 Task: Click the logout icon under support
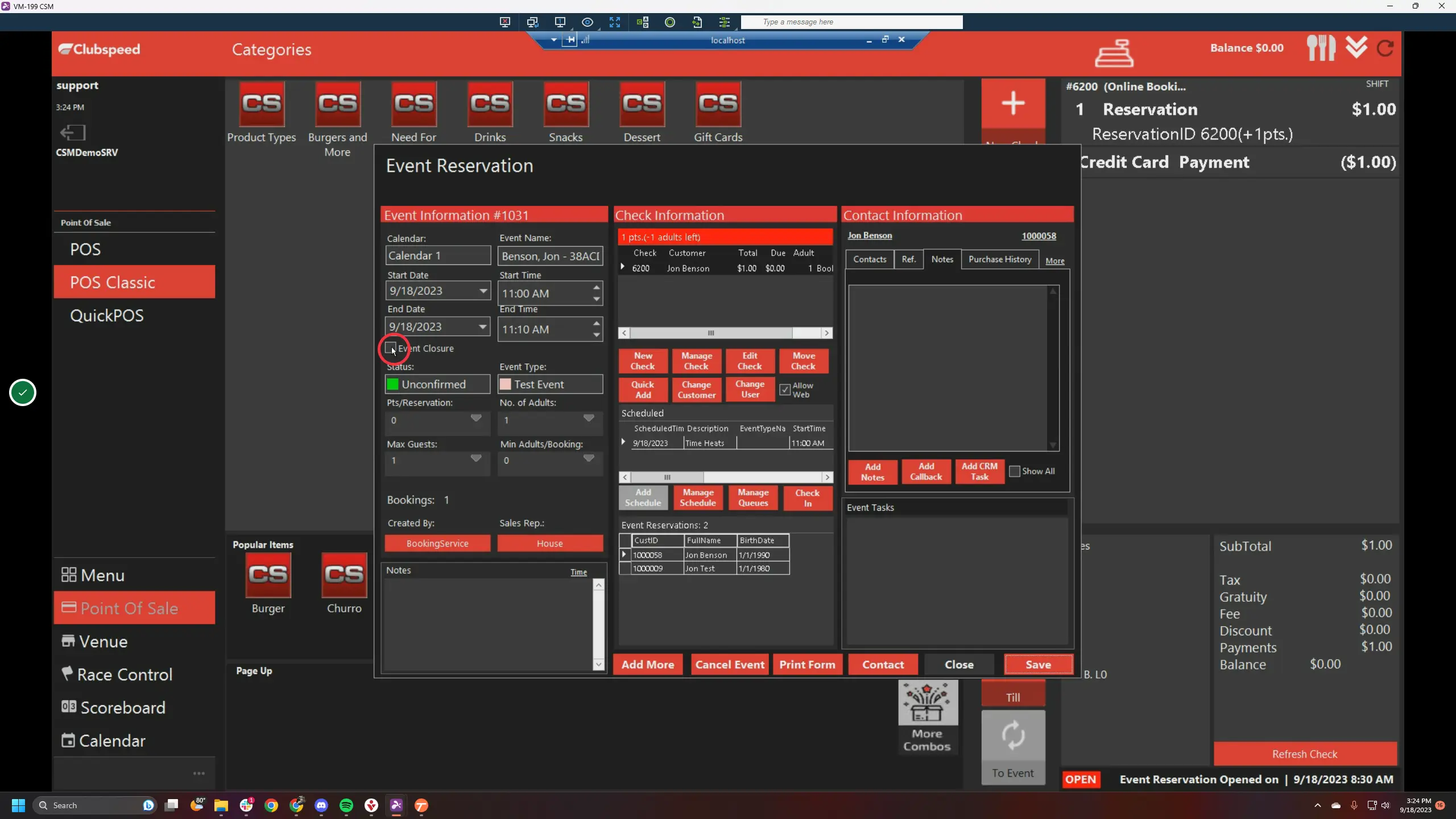pyautogui.click(x=73, y=133)
